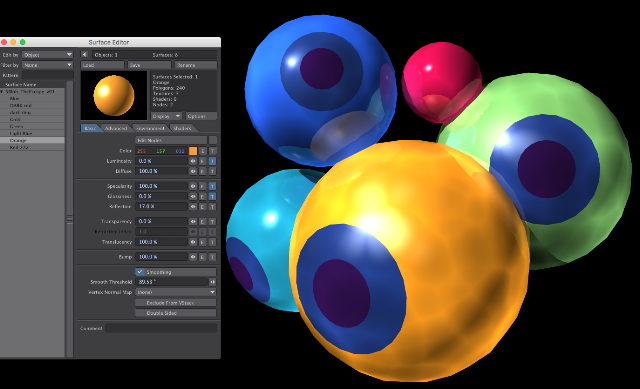Disable the Smoothing checkbox
This screenshot has width=640, height=389.
(x=140, y=272)
